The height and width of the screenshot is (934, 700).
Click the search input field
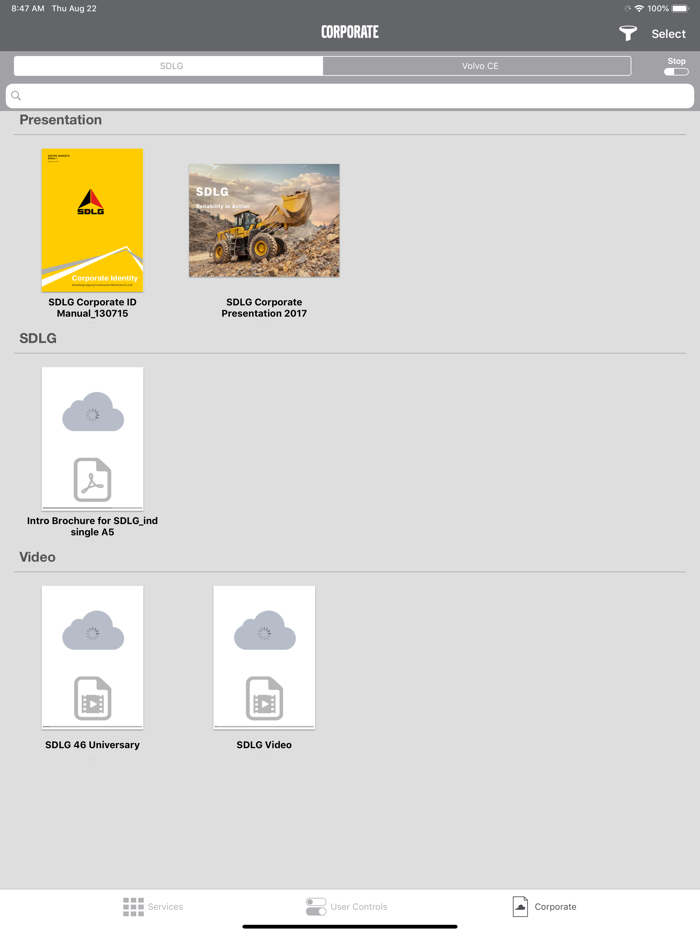pyautogui.click(x=350, y=96)
